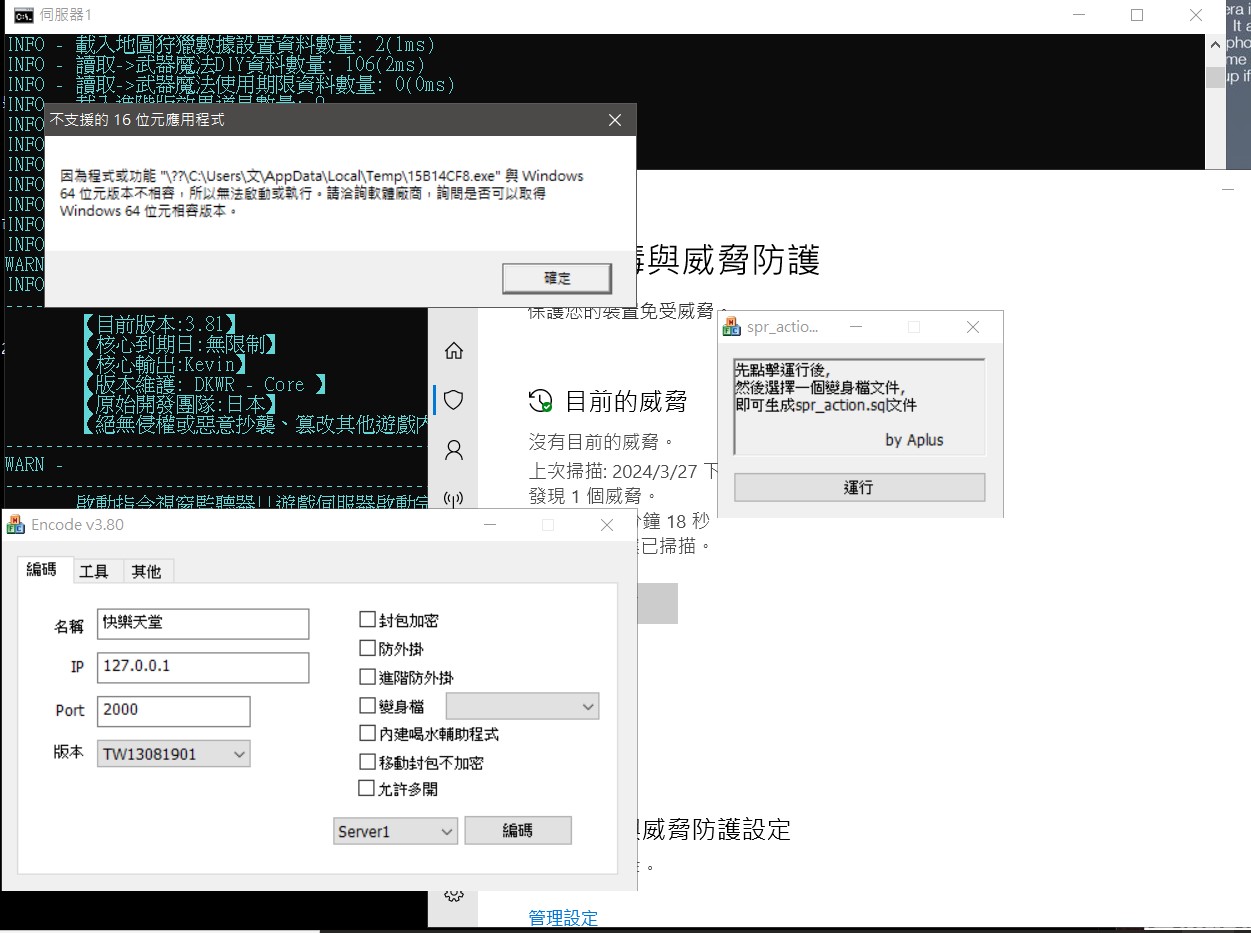Screen dimensions: 1251x933
Task: Minimize the Encode v3.80 window
Action: (x=489, y=525)
